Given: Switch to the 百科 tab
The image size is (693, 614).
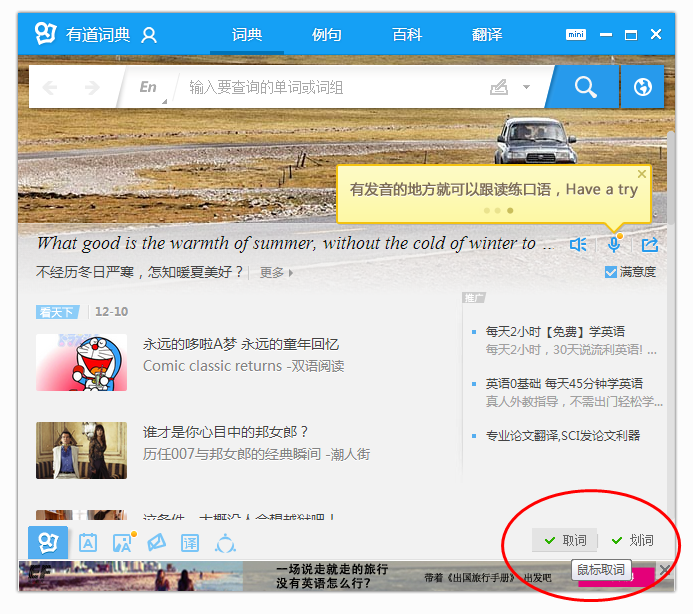Looking at the screenshot, I should click(x=407, y=34).
